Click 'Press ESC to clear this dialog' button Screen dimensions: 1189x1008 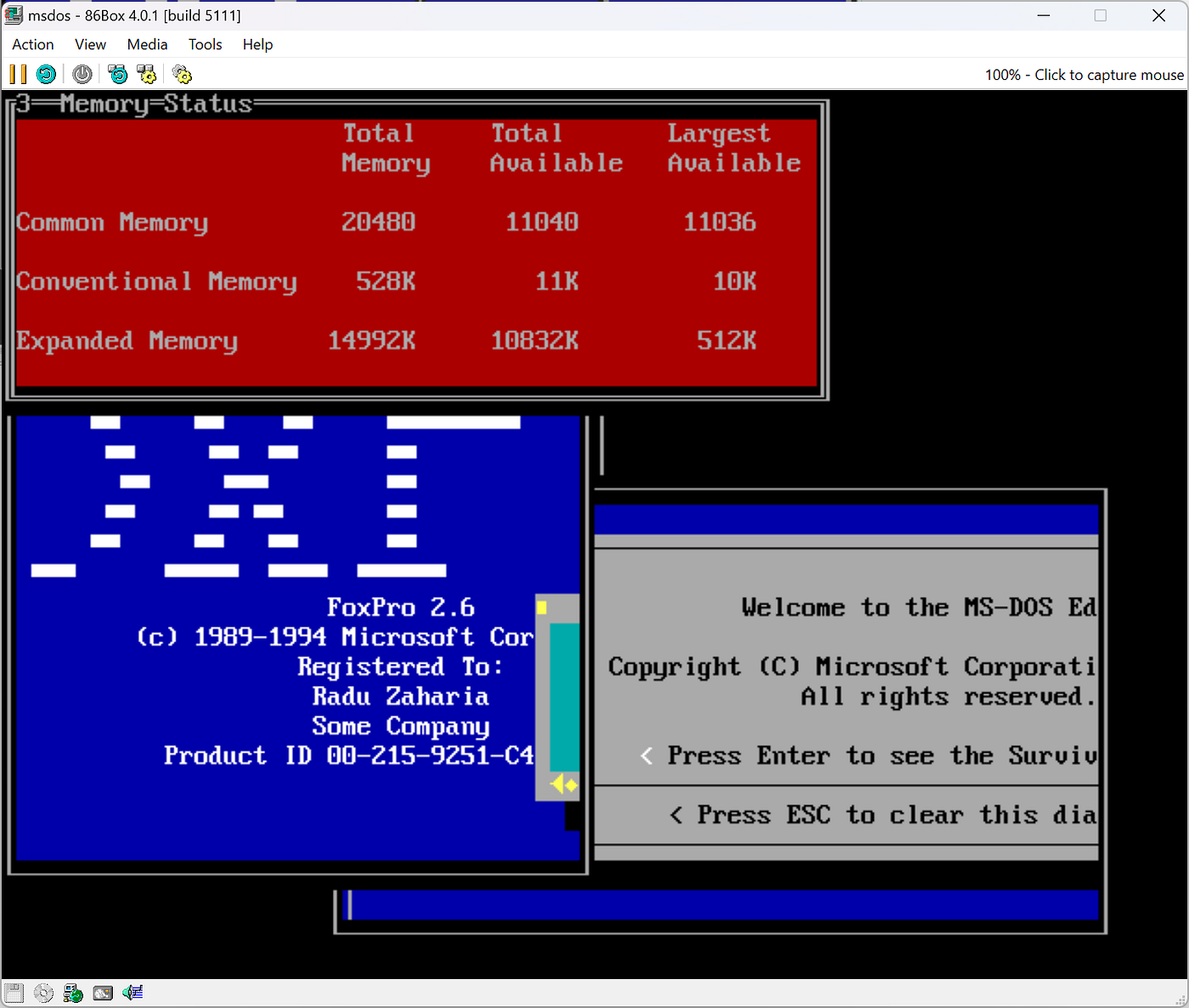pos(883,815)
